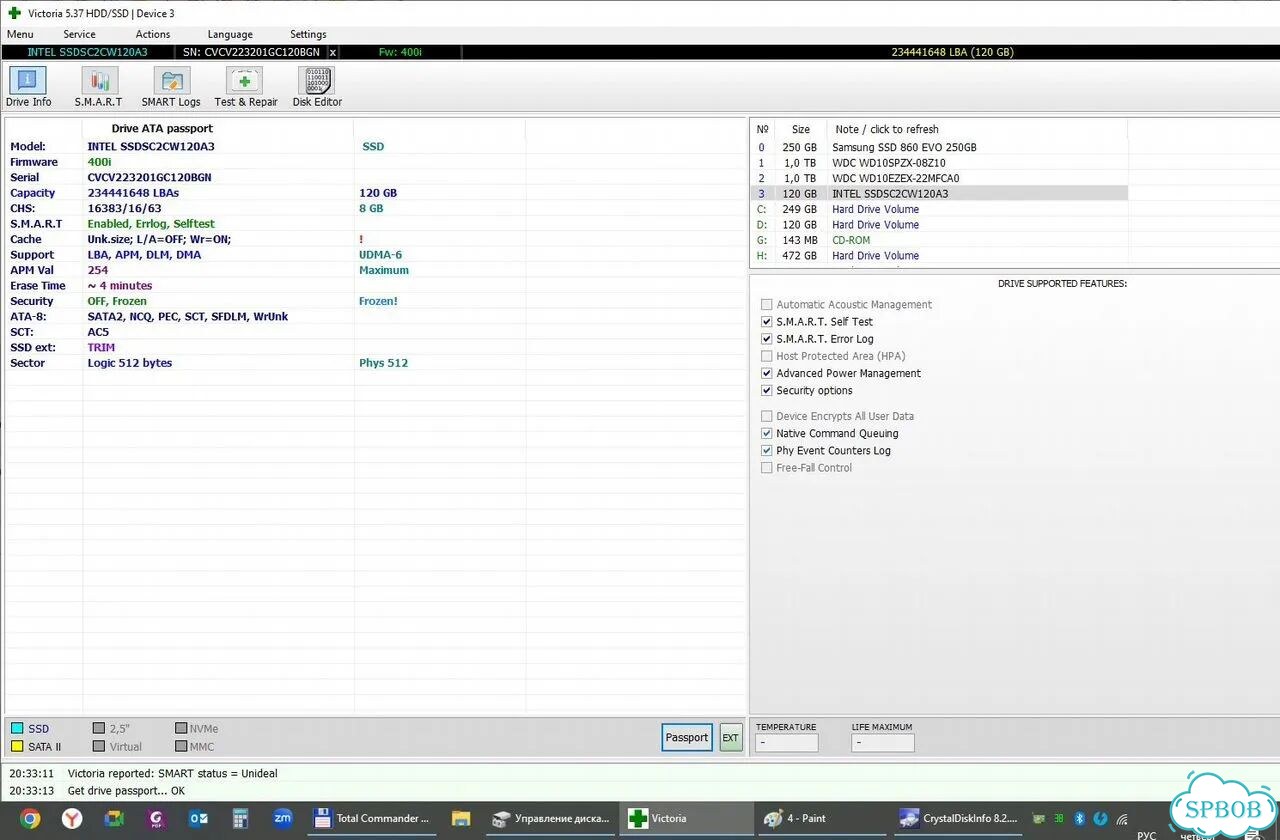This screenshot has width=1280, height=840.
Task: Click the UDMA-6 value in Support row
Action: tap(380, 255)
